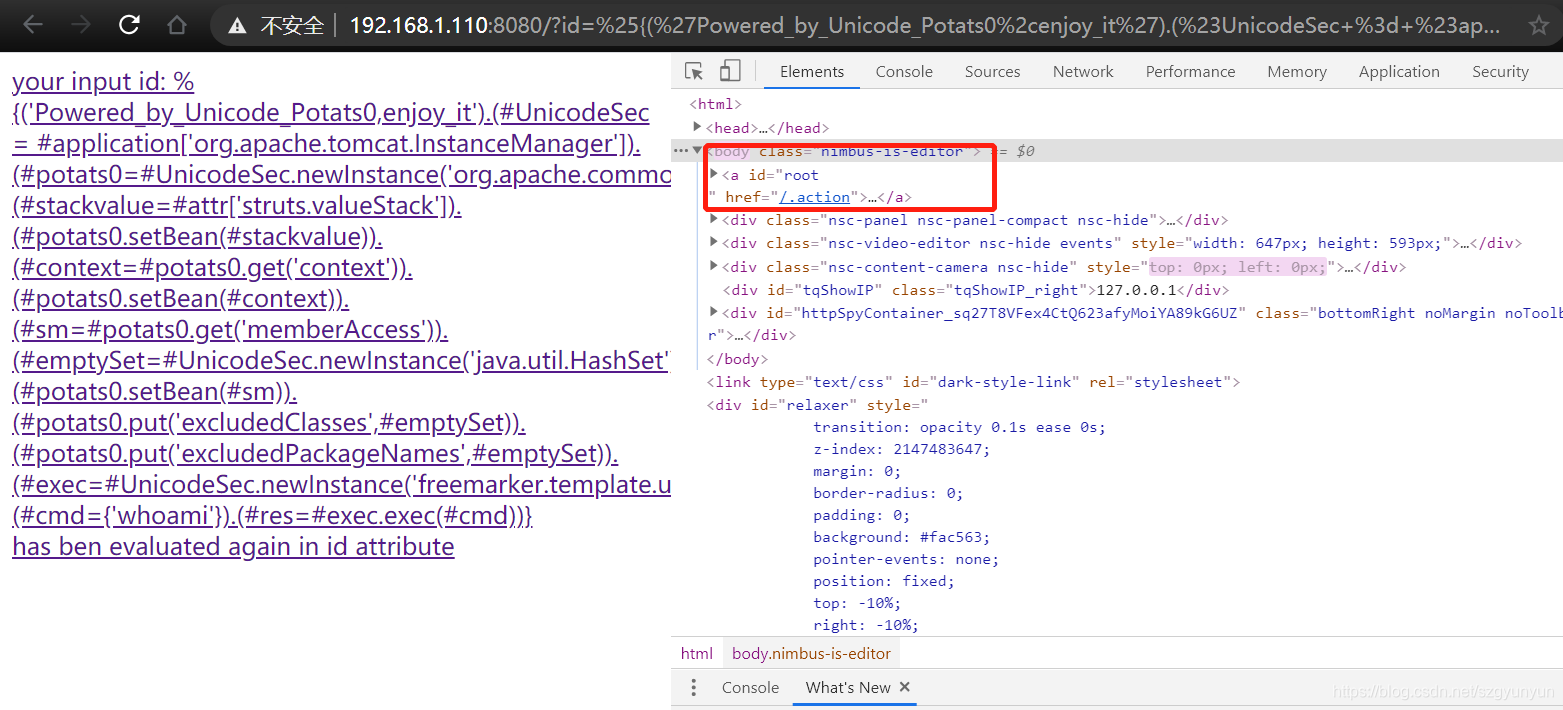This screenshot has height=710, width=1563.
Task: Click the browser address bar URL
Action: click(x=924, y=26)
